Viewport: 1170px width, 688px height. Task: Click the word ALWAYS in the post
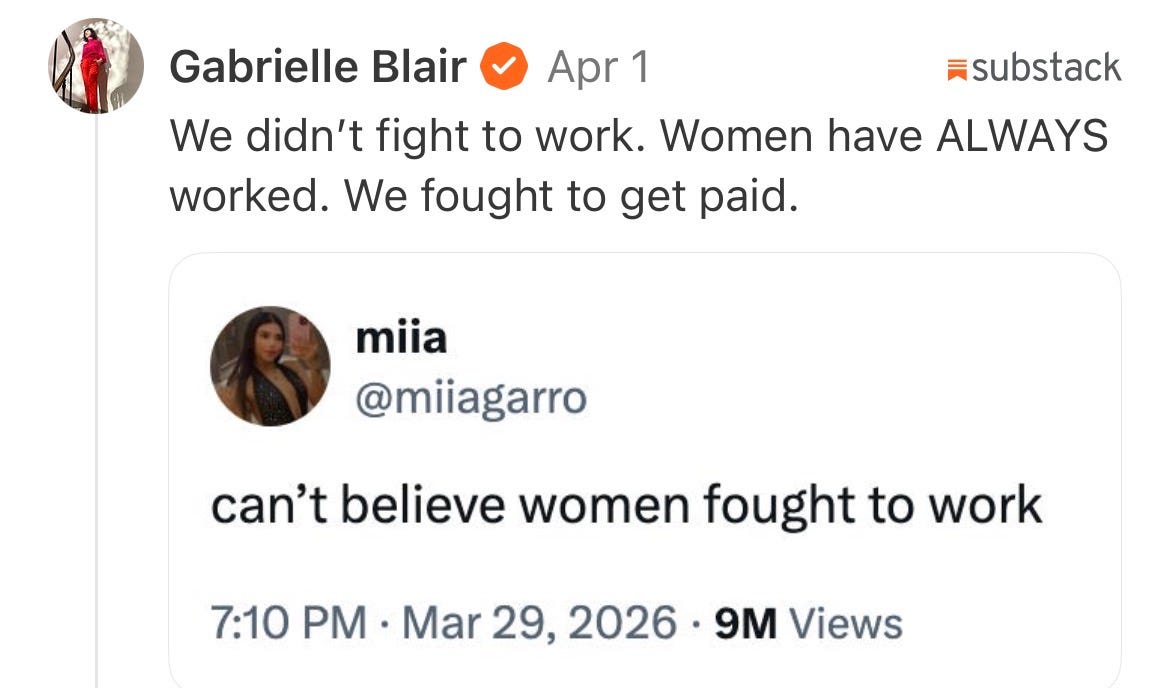(1022, 136)
